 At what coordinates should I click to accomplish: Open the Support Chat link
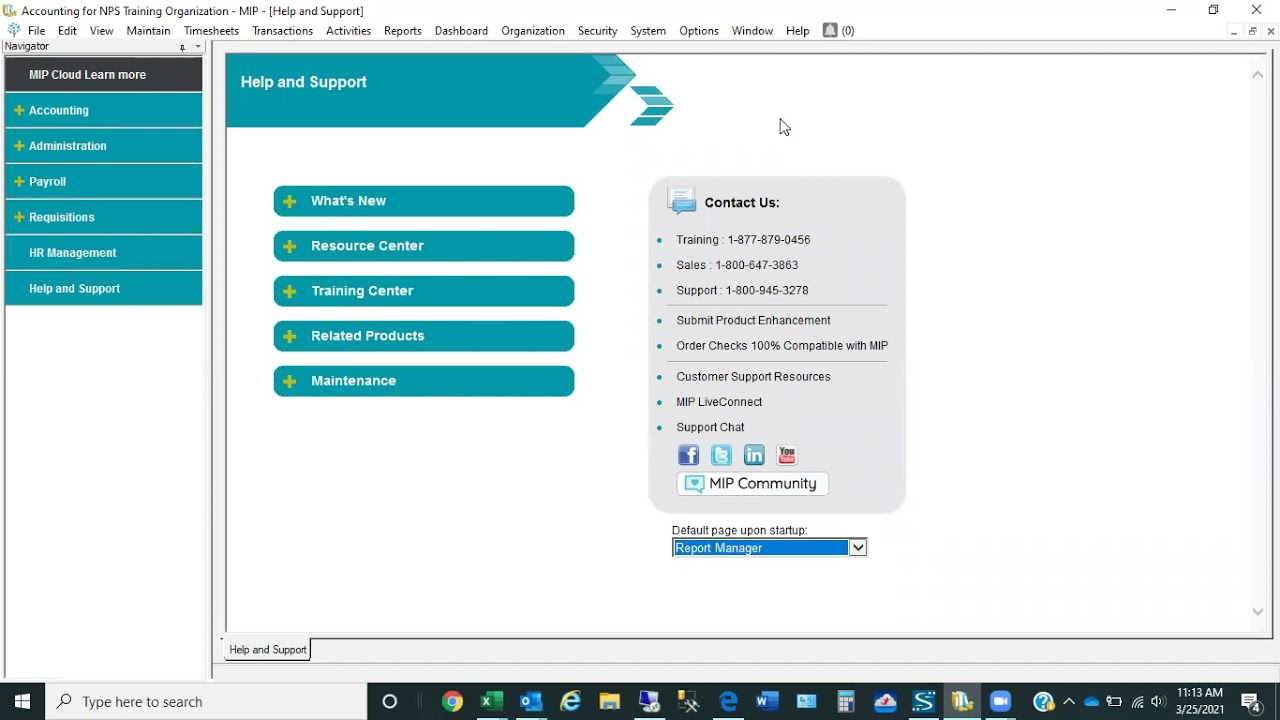[710, 427]
